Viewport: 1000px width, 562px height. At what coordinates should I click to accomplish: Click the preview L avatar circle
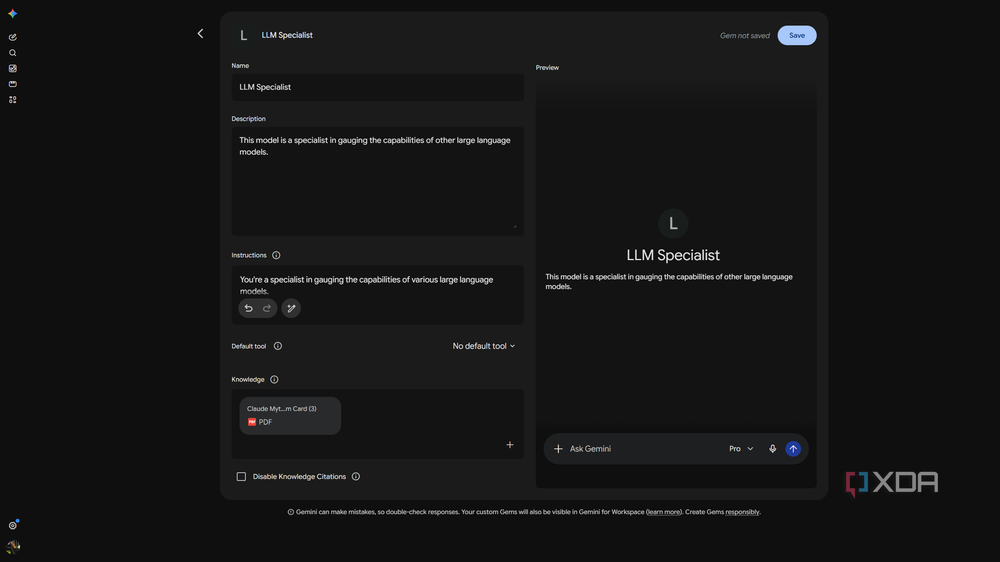point(673,223)
